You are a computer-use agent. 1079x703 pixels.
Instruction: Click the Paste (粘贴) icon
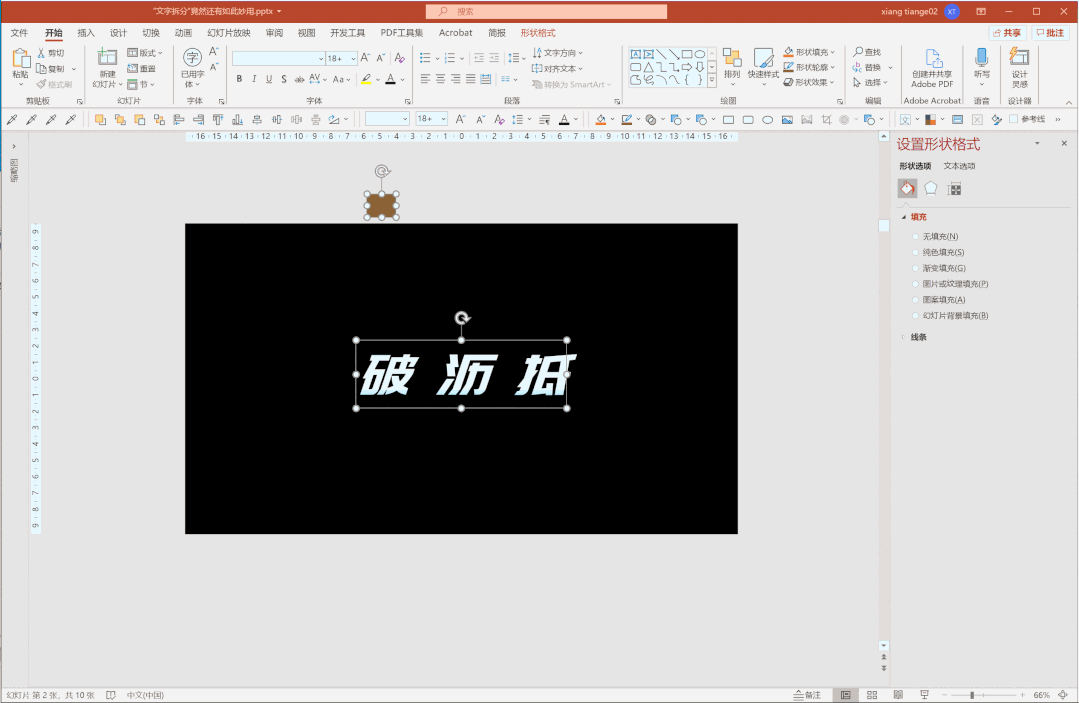coord(20,61)
